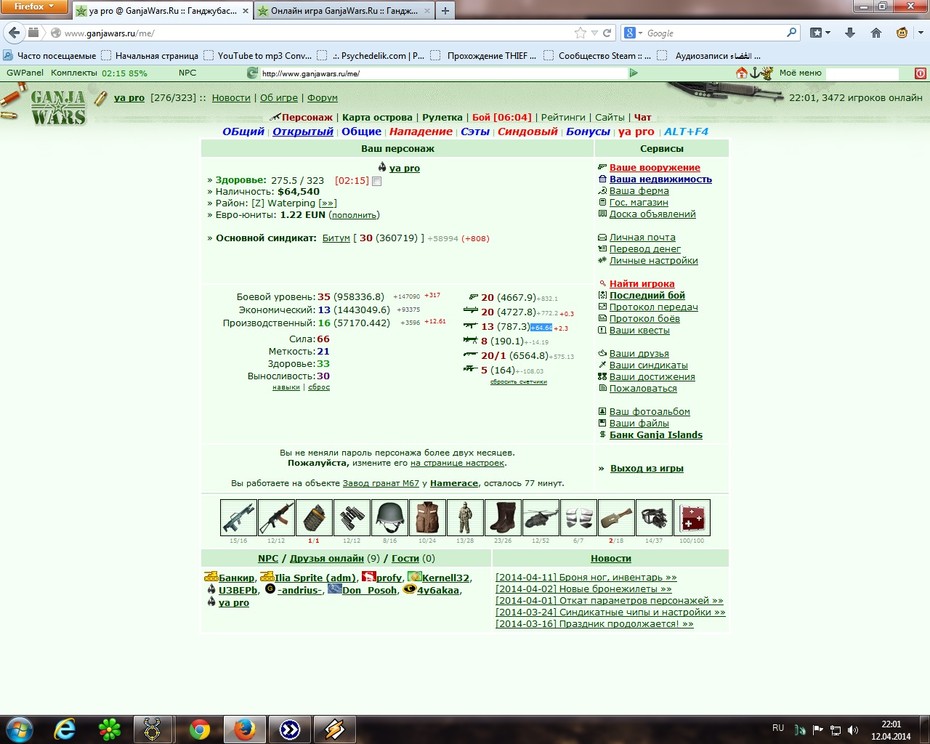
Task: Open Ваше вооружение link
Action: pyautogui.click(x=655, y=167)
